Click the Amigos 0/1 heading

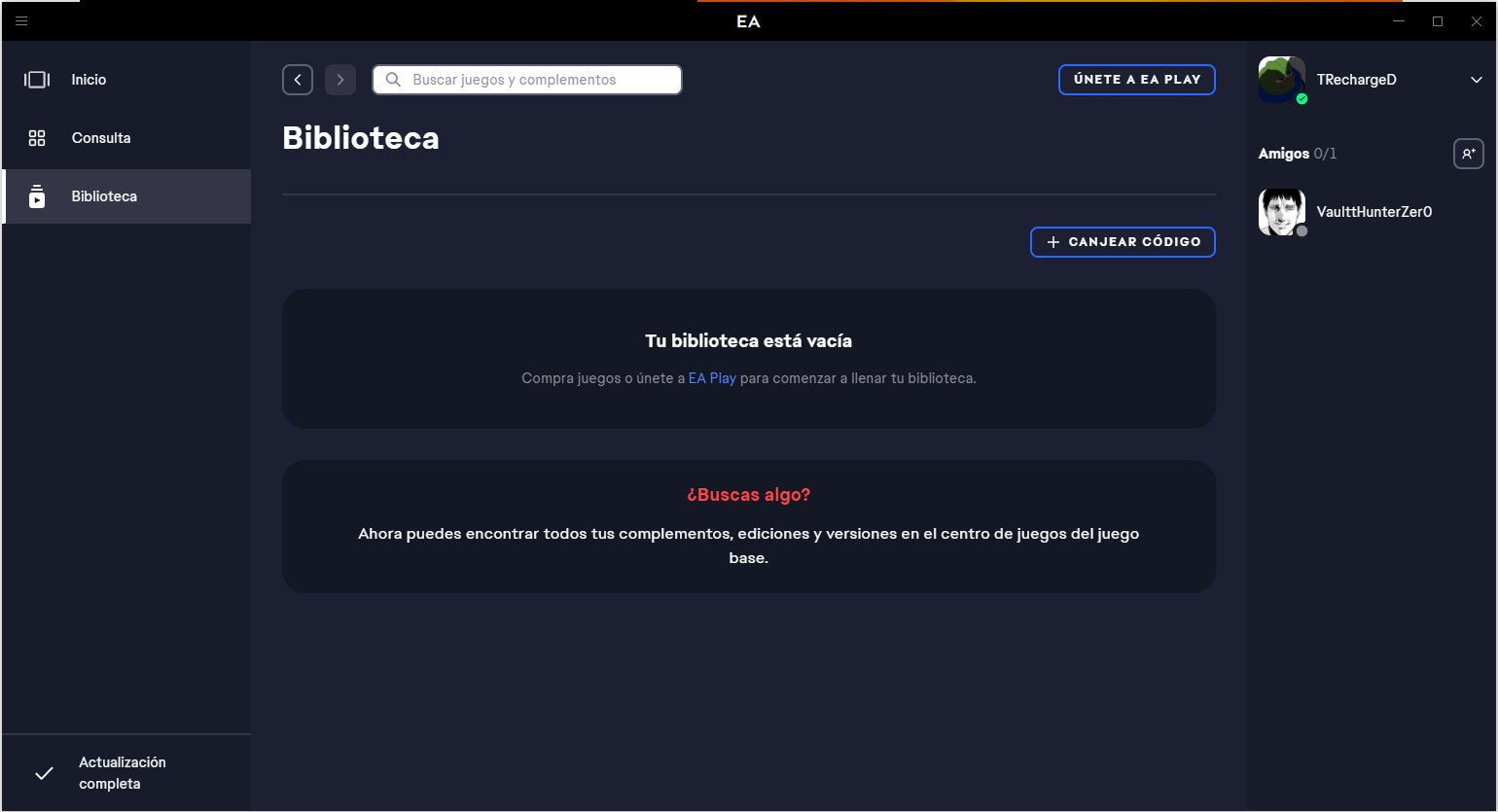pos(1298,154)
